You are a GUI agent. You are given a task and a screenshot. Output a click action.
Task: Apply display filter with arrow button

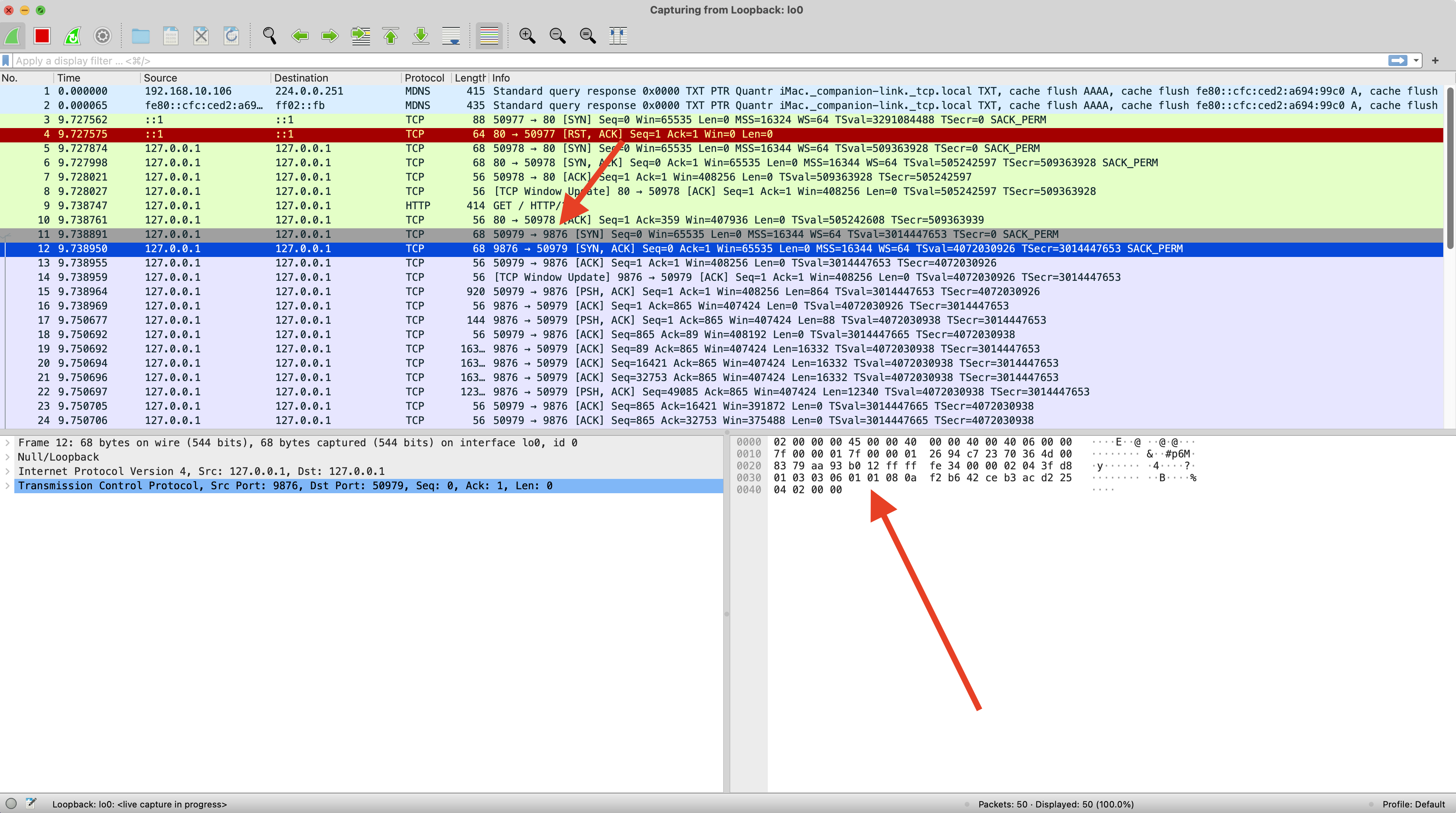[x=1397, y=60]
